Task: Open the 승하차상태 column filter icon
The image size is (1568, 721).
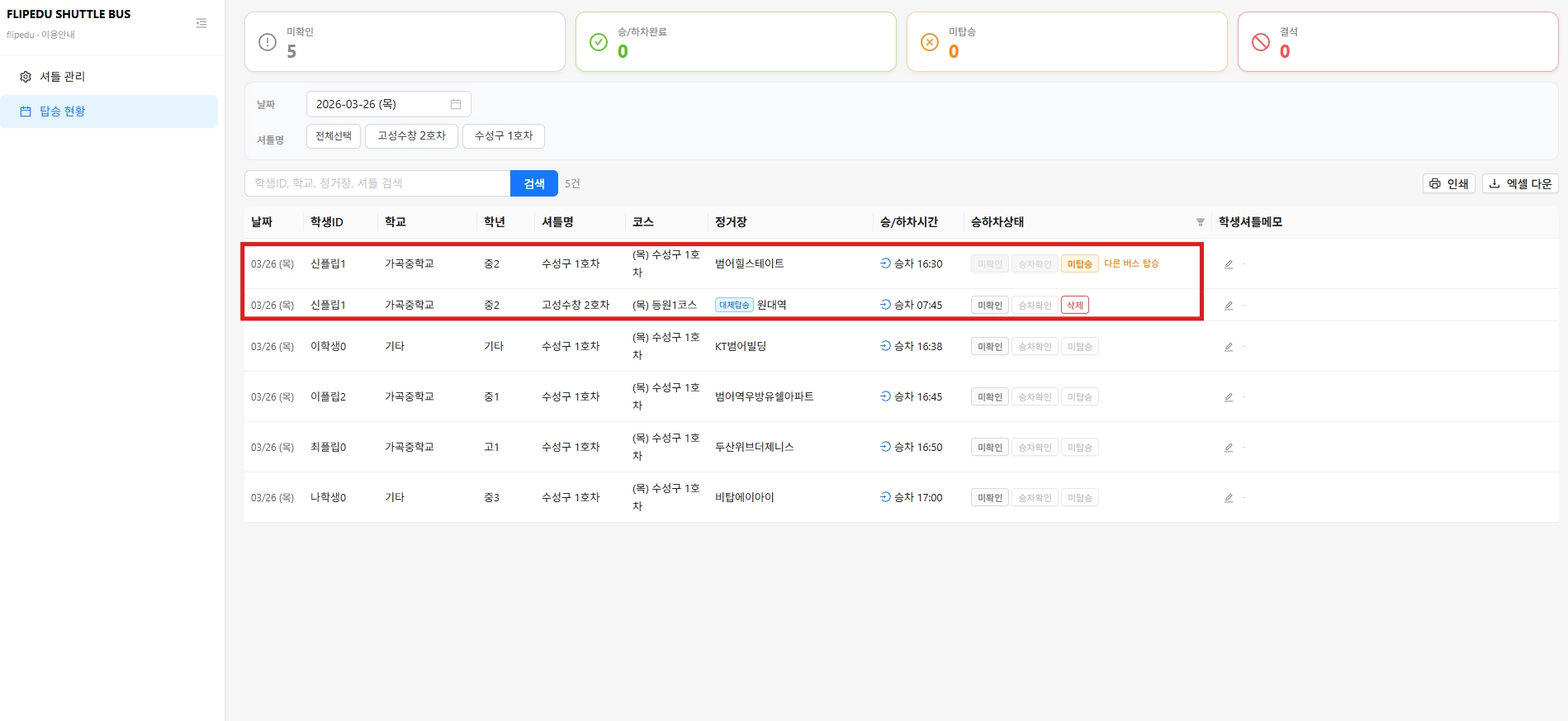Action: click(1201, 222)
